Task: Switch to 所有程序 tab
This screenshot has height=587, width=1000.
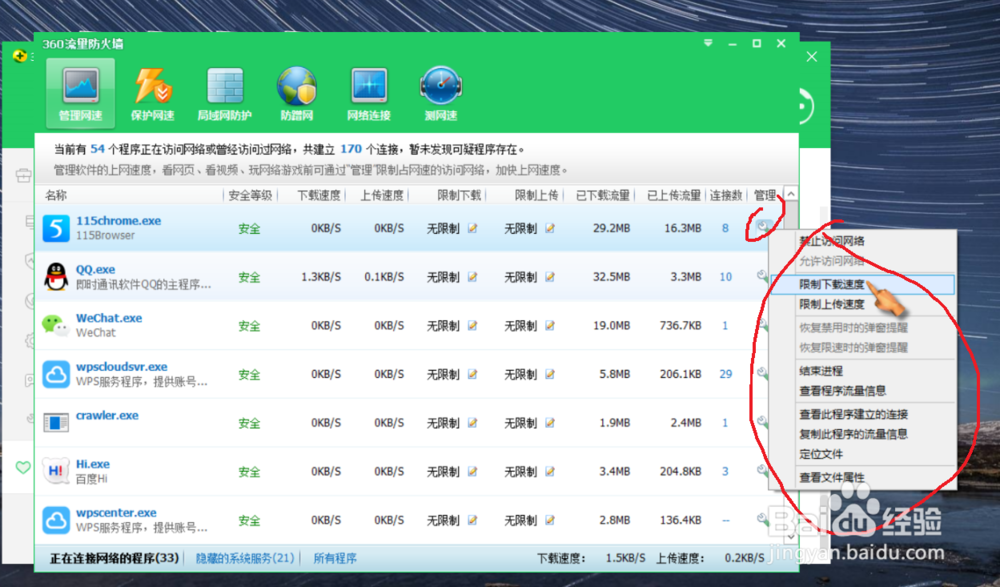Action: (x=335, y=558)
